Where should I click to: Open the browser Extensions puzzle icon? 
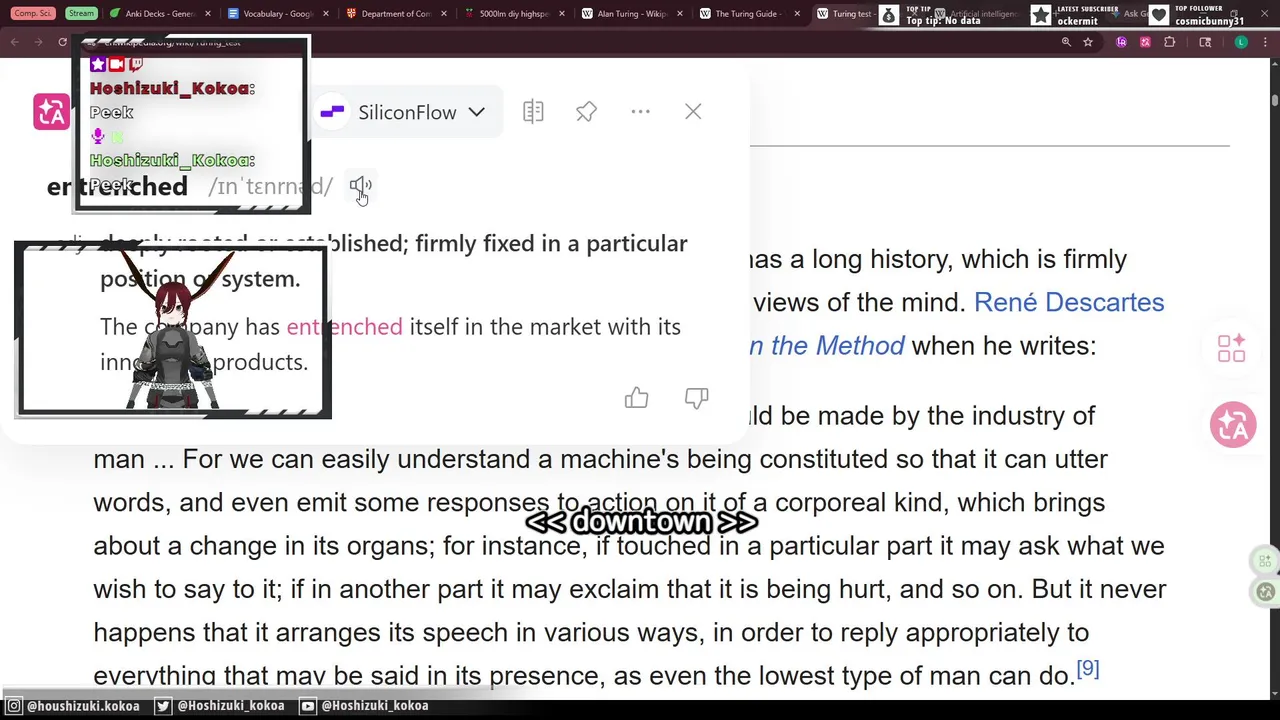[x=1170, y=42]
